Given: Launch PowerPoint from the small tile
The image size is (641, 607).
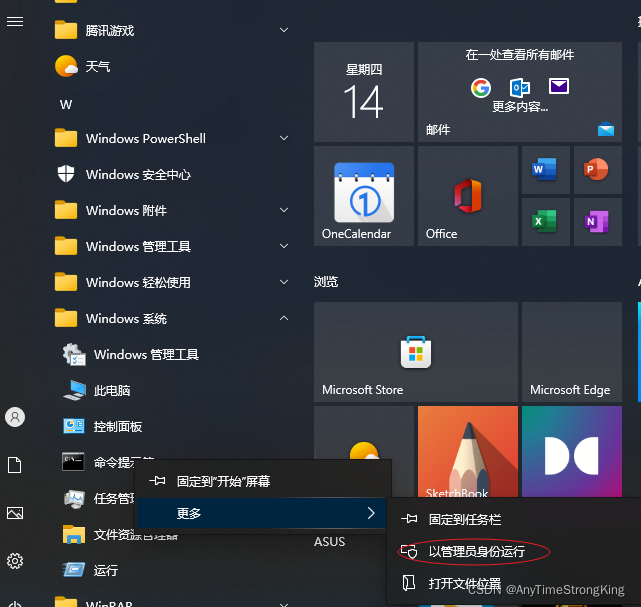Looking at the screenshot, I should (x=598, y=170).
